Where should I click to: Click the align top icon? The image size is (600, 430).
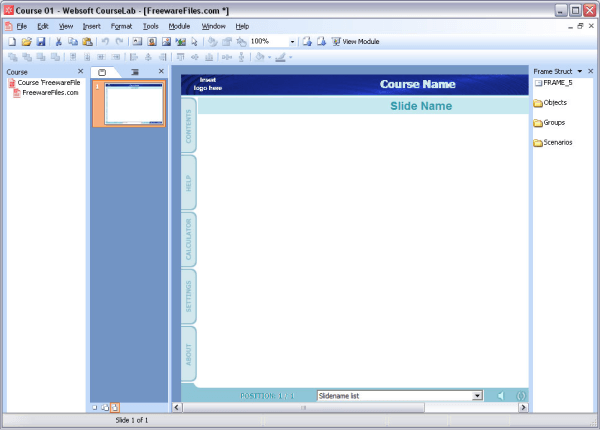180,57
